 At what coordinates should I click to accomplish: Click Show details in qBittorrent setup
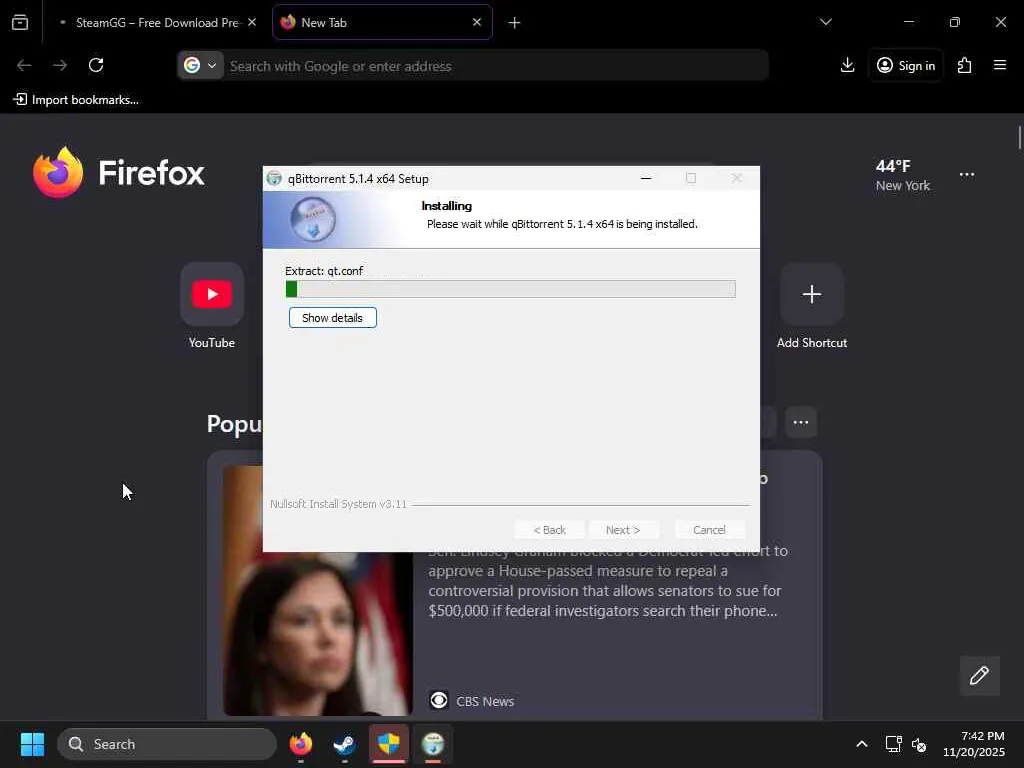click(x=332, y=318)
